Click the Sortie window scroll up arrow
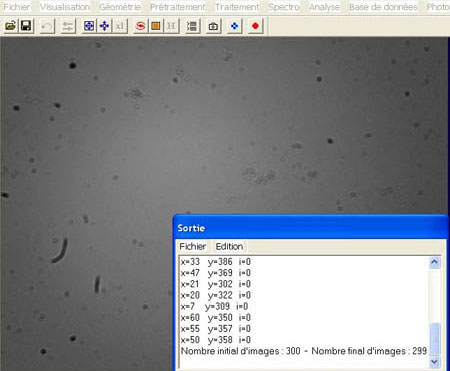Screen dimensions: 450x371 (434, 262)
